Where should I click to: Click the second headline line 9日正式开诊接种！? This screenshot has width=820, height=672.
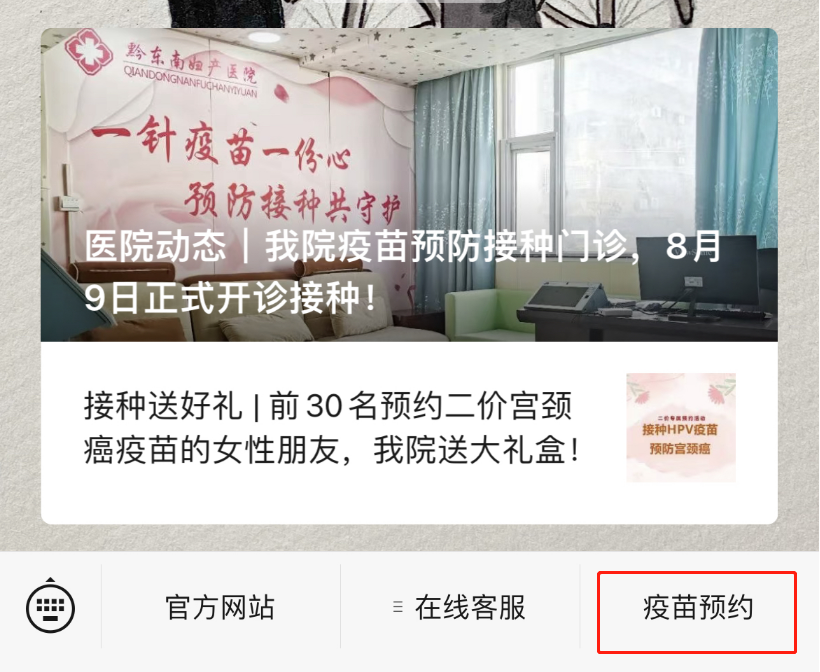click(x=231, y=298)
